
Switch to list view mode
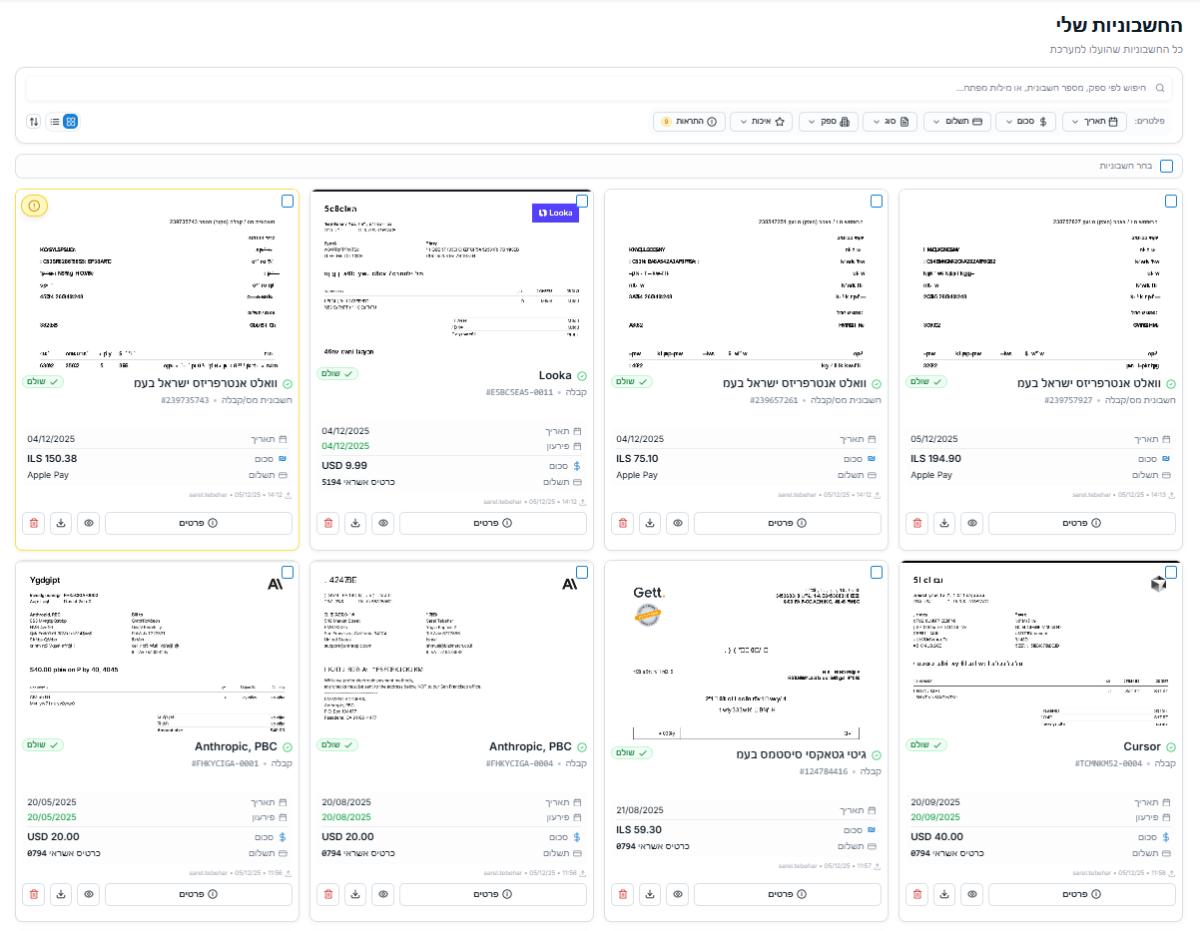[56, 122]
